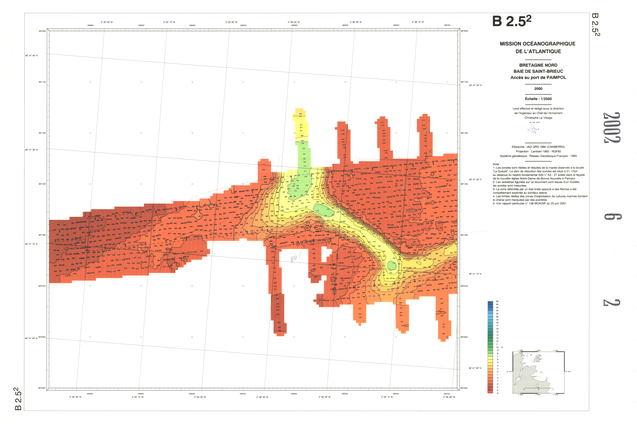
Task: Click the year 2000 under the title
Action: (x=517, y=89)
